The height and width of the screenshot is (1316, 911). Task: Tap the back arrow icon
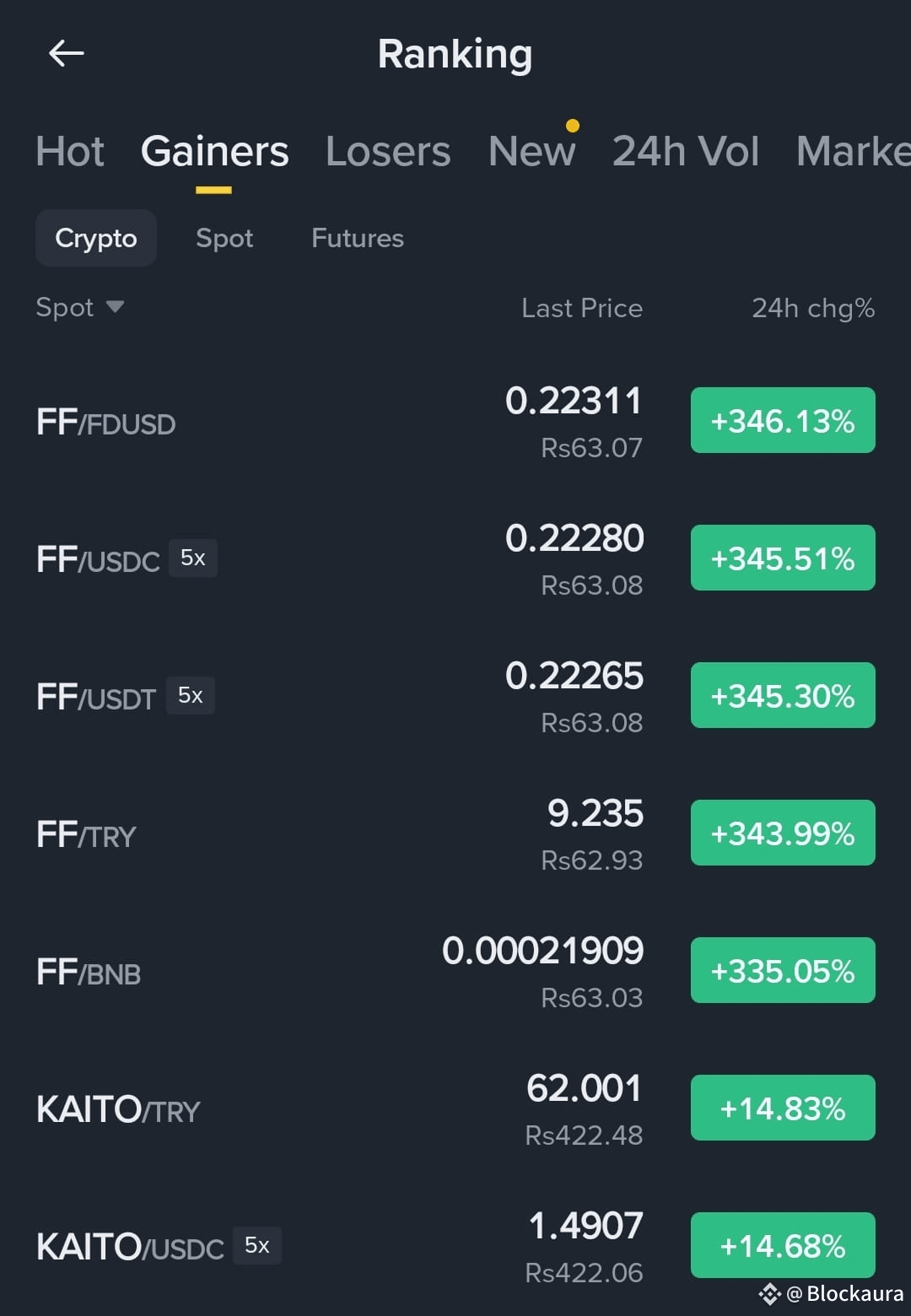[66, 54]
